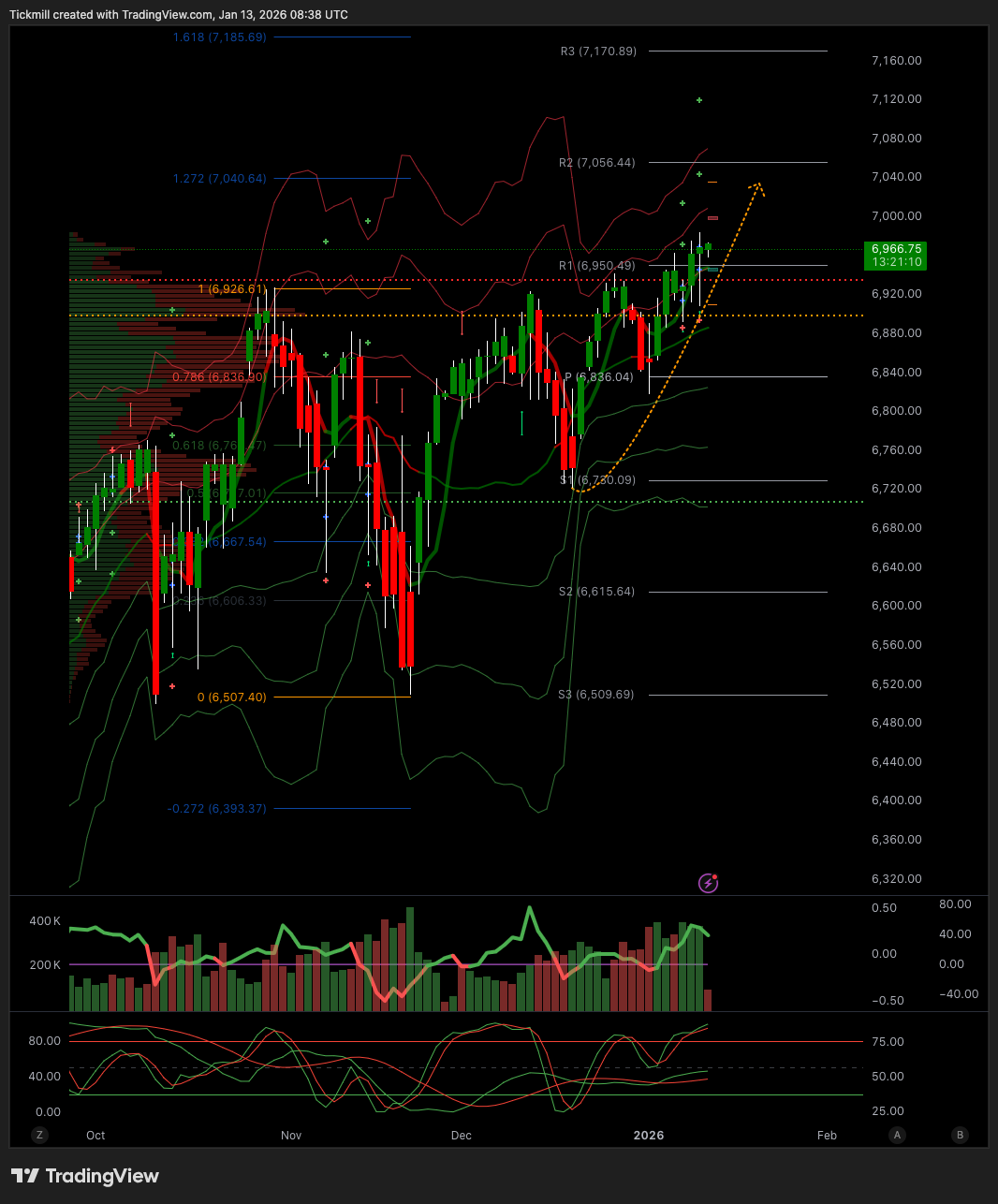Image resolution: width=998 pixels, height=1204 pixels.
Task: Click the TradingView logo
Action: pyautogui.click(x=85, y=1176)
